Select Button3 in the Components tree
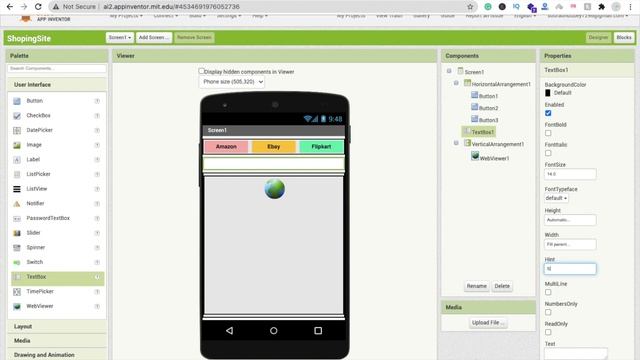Image resolution: width=640 pixels, height=360 pixels. 484,120
